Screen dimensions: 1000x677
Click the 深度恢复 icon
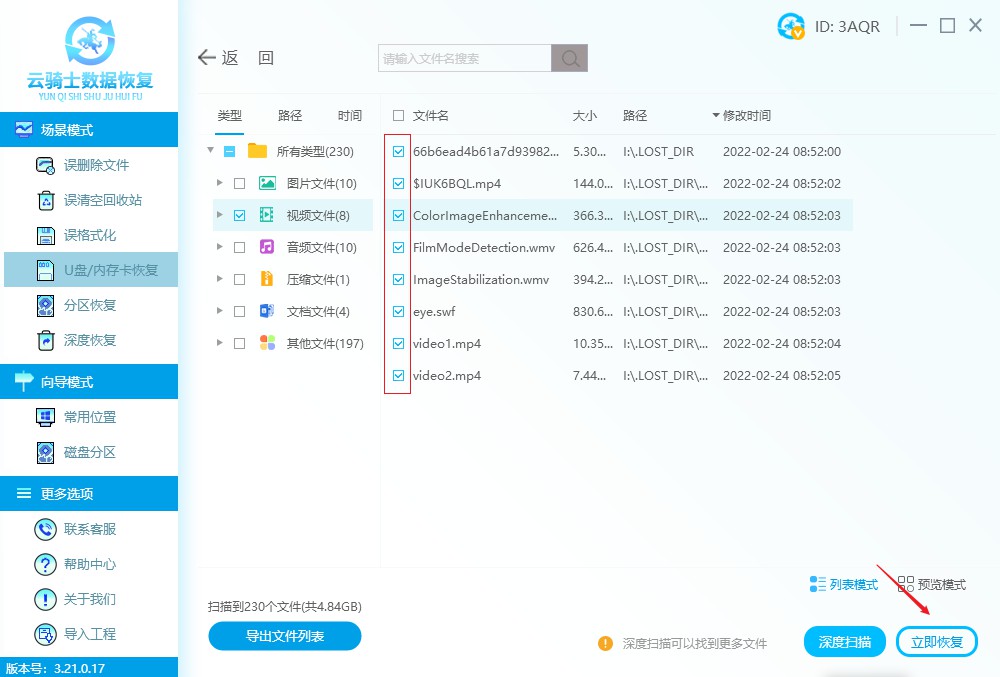45,340
